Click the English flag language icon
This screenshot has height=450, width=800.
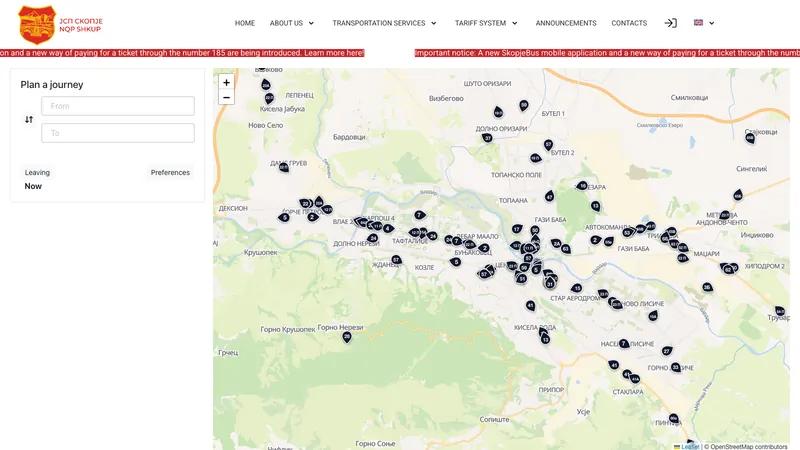tap(698, 22)
